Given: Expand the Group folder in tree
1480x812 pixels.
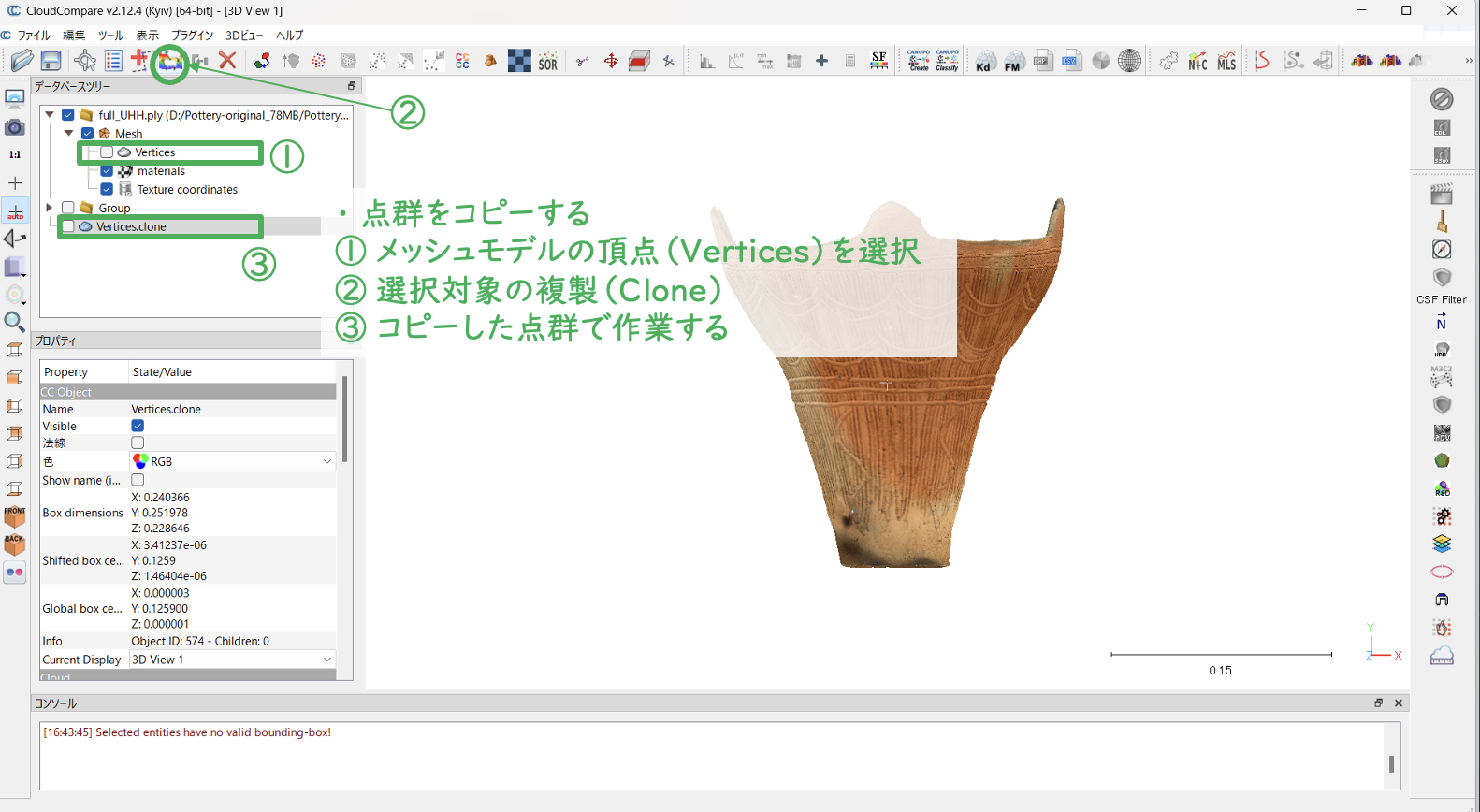Looking at the screenshot, I should coord(50,208).
